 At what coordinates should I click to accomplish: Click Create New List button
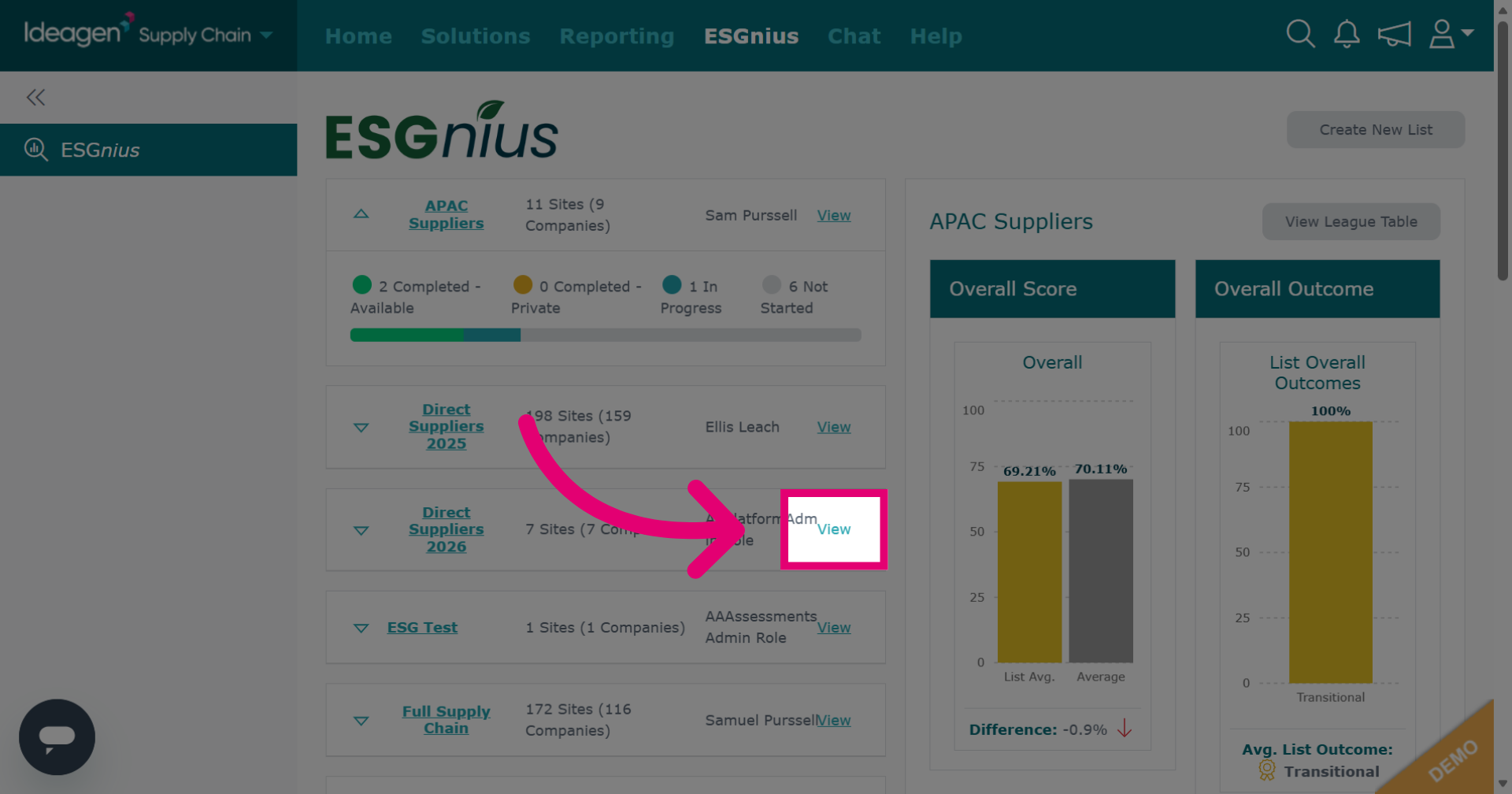[1376, 129]
